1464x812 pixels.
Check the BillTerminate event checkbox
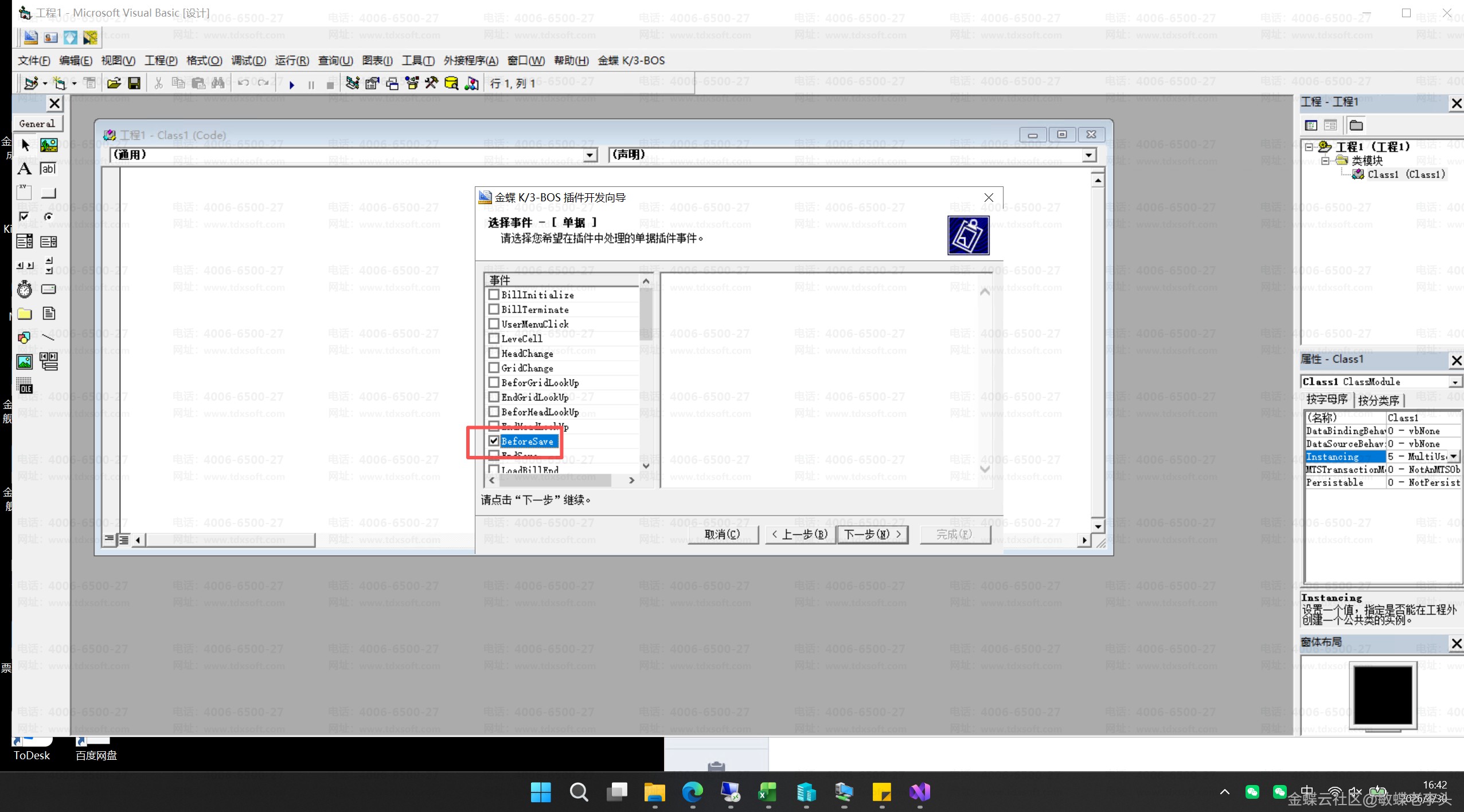(494, 310)
